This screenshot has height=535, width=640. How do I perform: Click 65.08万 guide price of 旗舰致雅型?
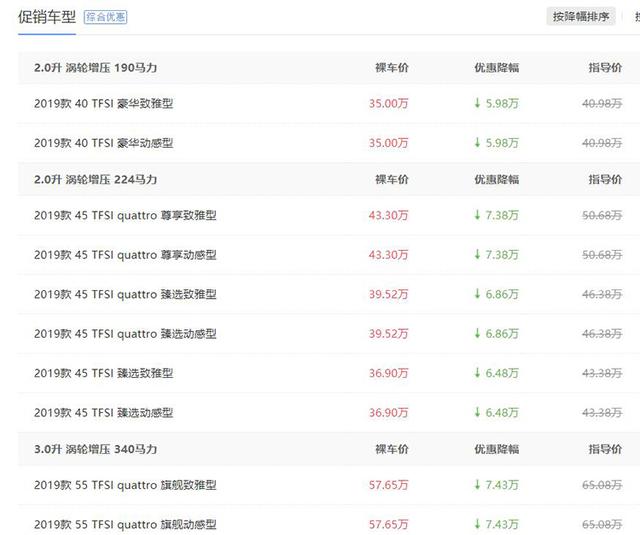point(602,485)
